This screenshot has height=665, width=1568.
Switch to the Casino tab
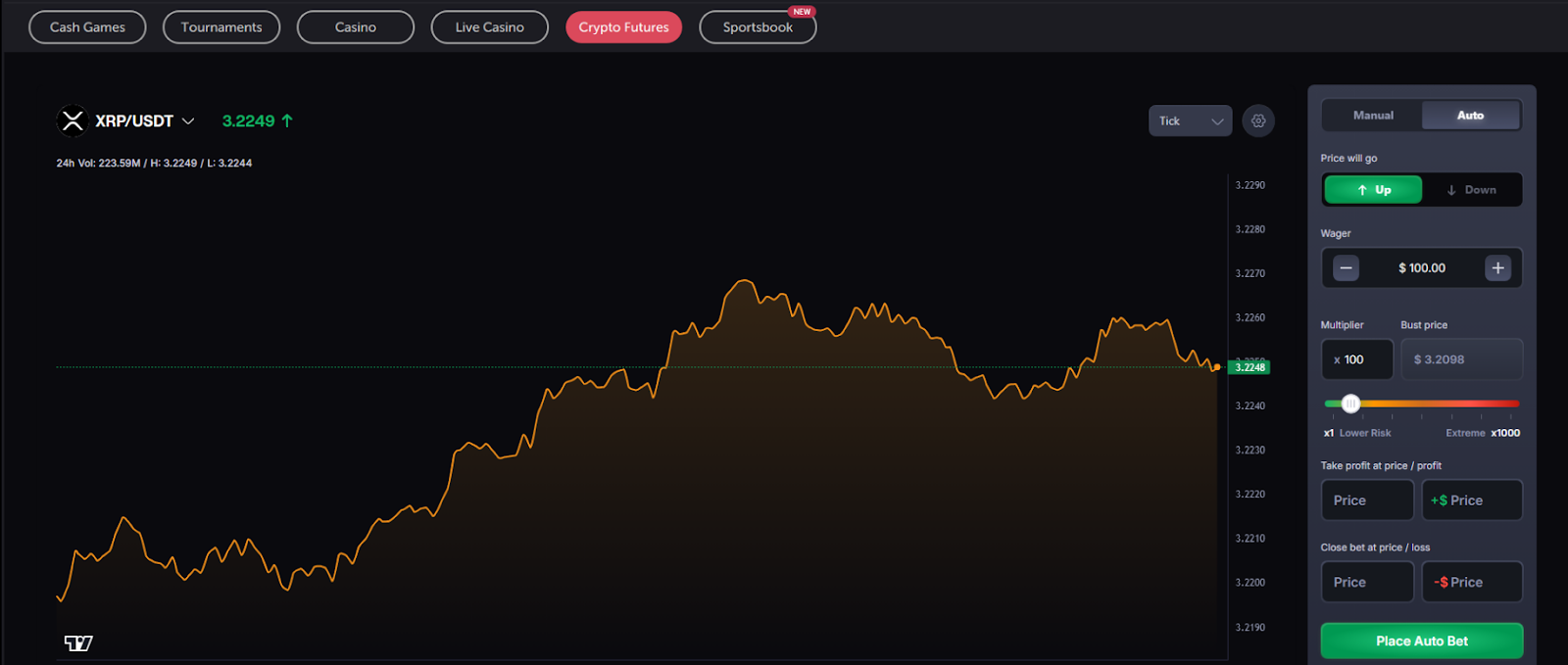coord(356,27)
